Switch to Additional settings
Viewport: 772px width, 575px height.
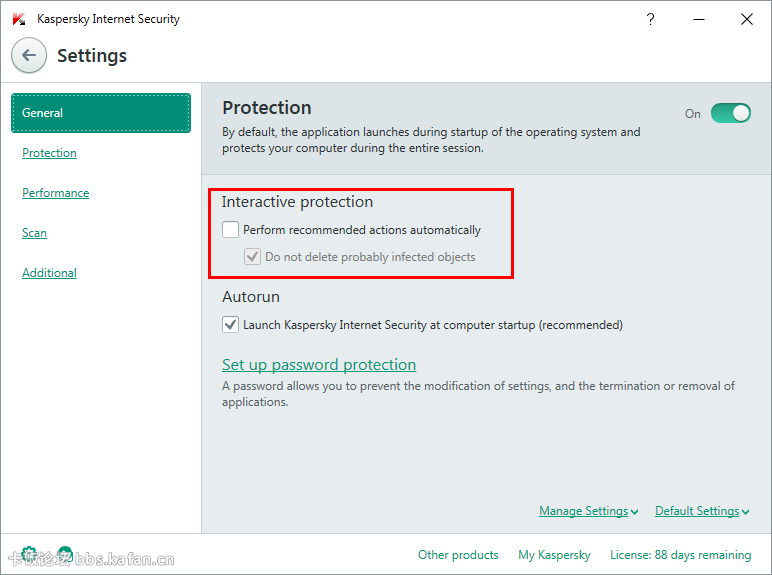point(49,272)
